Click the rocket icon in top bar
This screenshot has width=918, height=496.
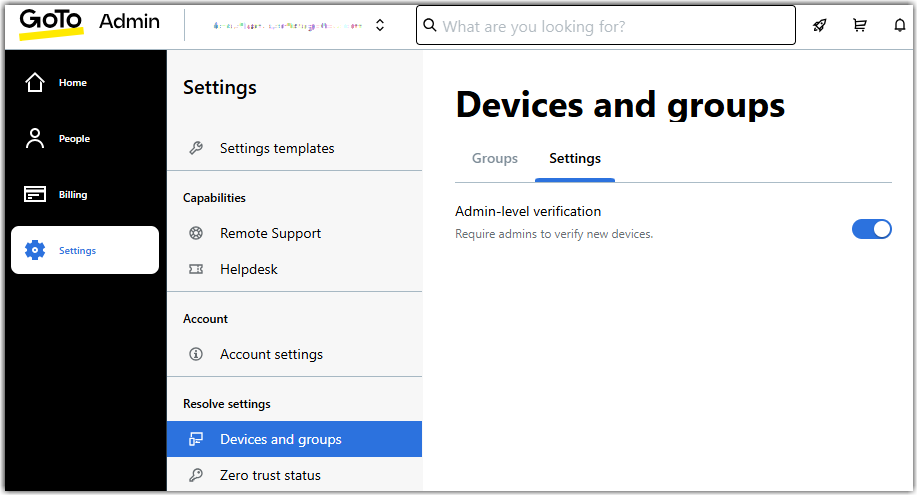tap(820, 26)
